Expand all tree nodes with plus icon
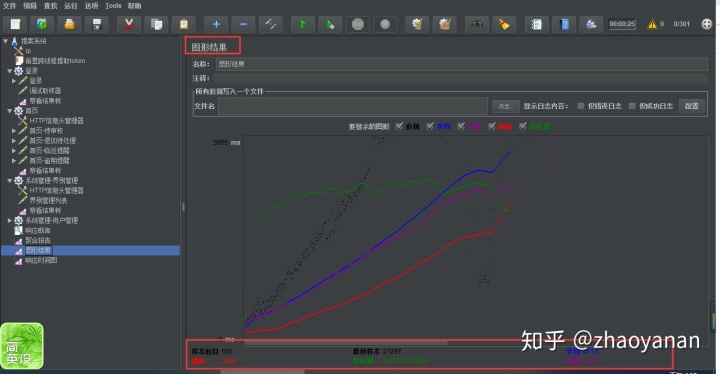This screenshot has height=374, width=720. pos(216,24)
